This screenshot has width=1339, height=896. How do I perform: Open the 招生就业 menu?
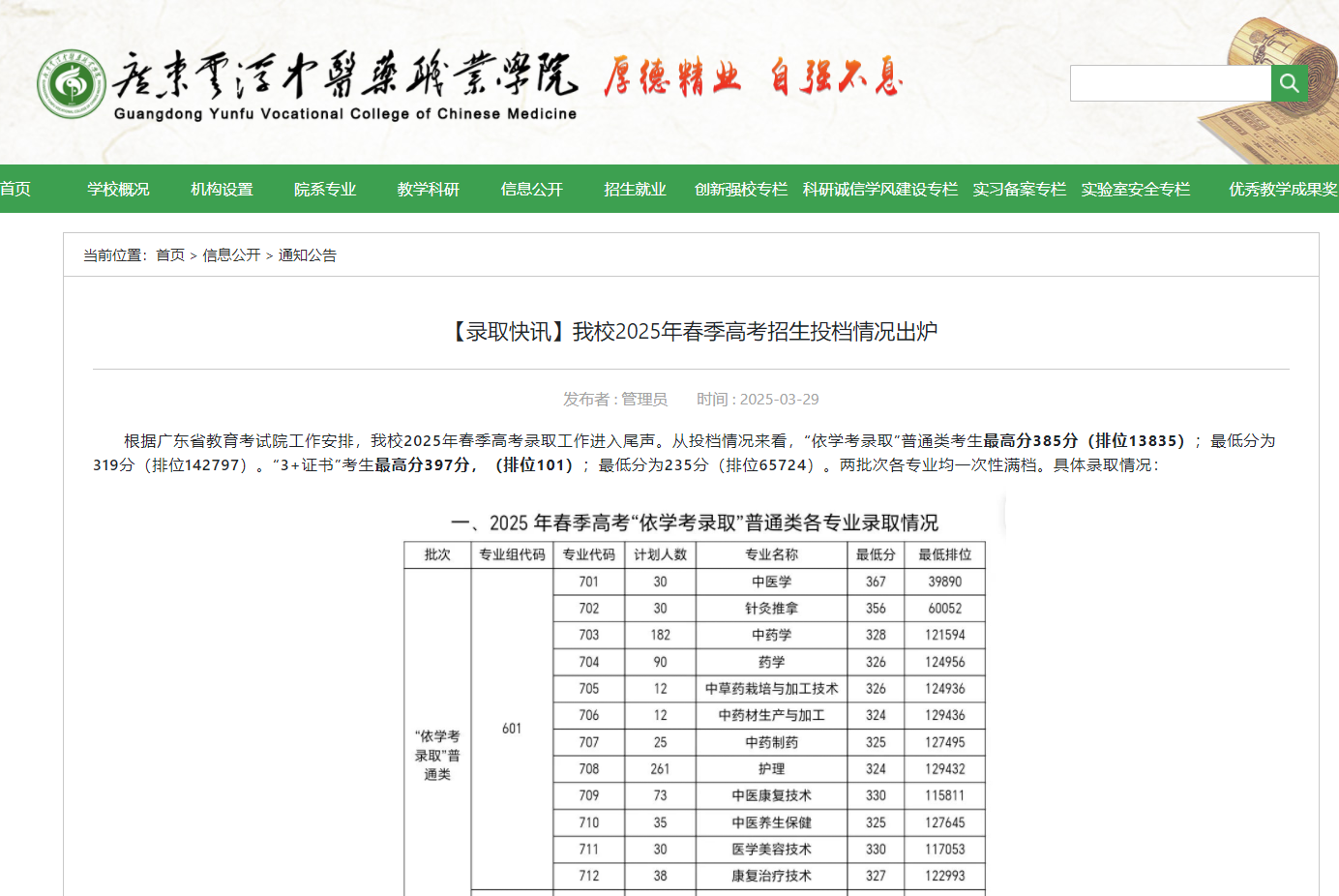pos(635,190)
